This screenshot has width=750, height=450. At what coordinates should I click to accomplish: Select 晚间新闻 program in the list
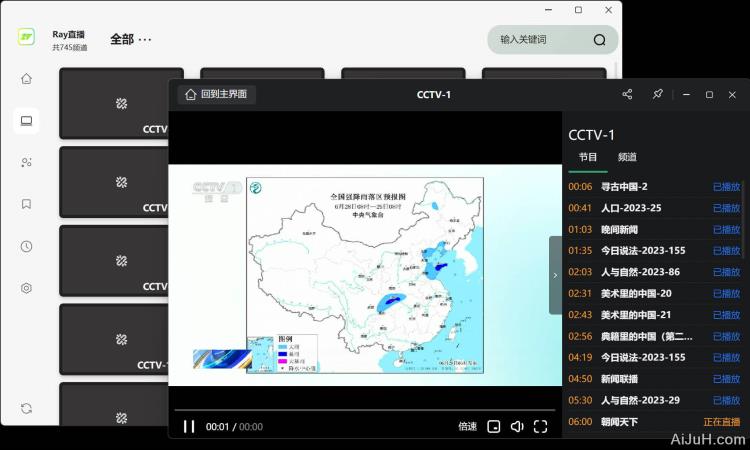[x=626, y=229]
